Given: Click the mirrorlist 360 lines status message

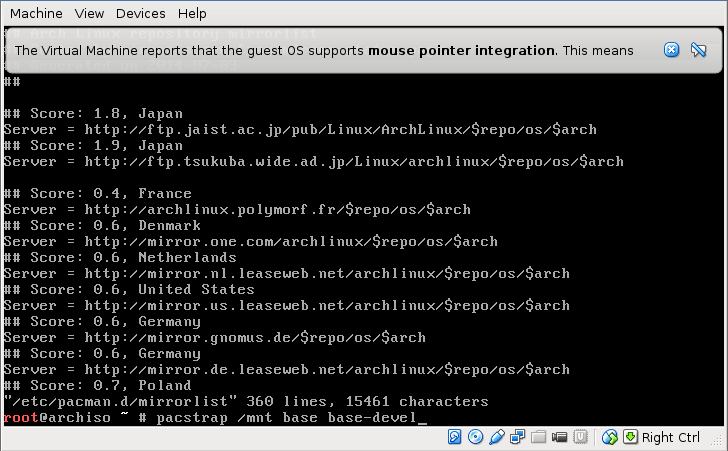Looking at the screenshot, I should [246, 402].
